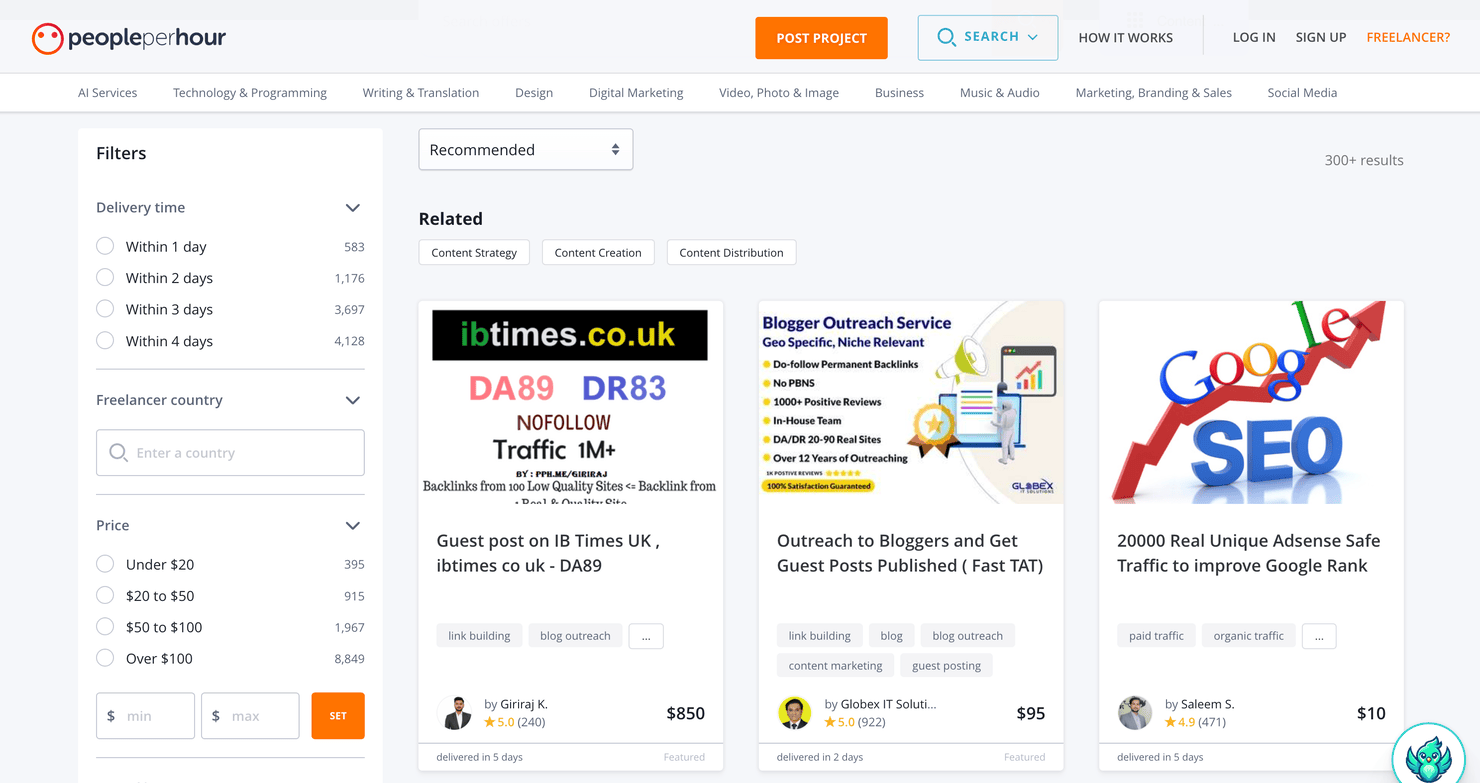
Task: Open Google SEO offer thumbnail
Action: (1251, 402)
